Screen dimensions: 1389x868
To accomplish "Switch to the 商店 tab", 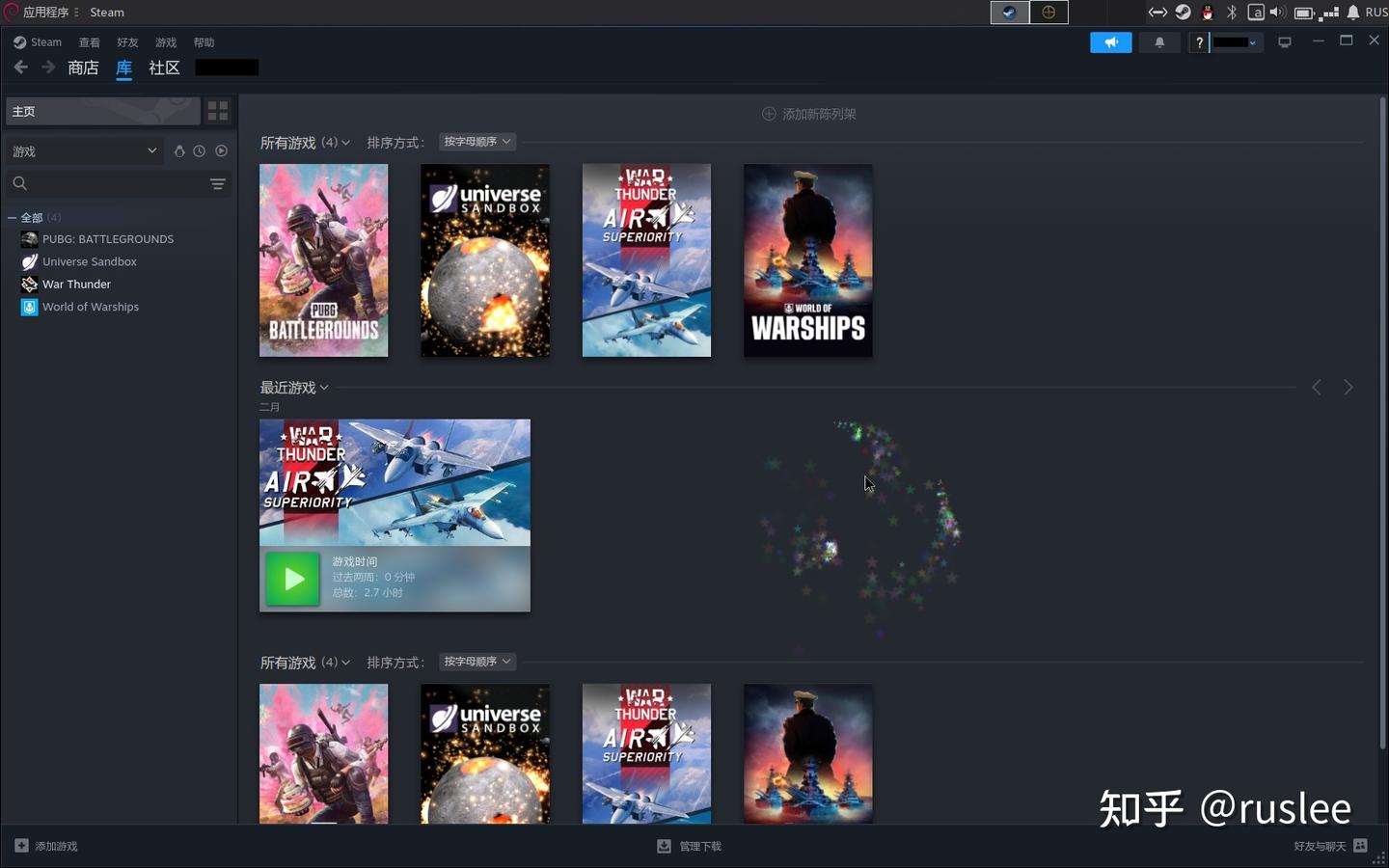I will pyautogui.click(x=83, y=68).
